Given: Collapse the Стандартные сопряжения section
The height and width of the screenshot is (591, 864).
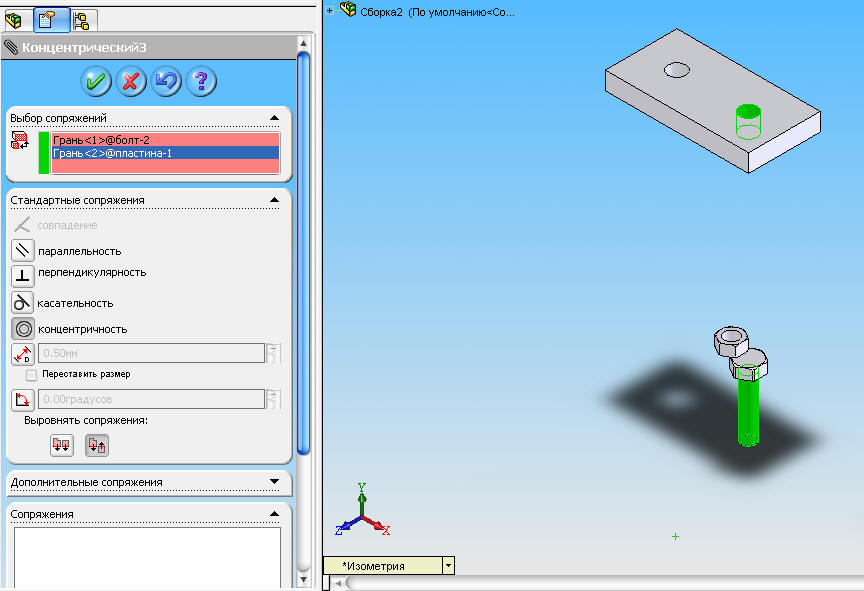Looking at the screenshot, I should (x=274, y=200).
